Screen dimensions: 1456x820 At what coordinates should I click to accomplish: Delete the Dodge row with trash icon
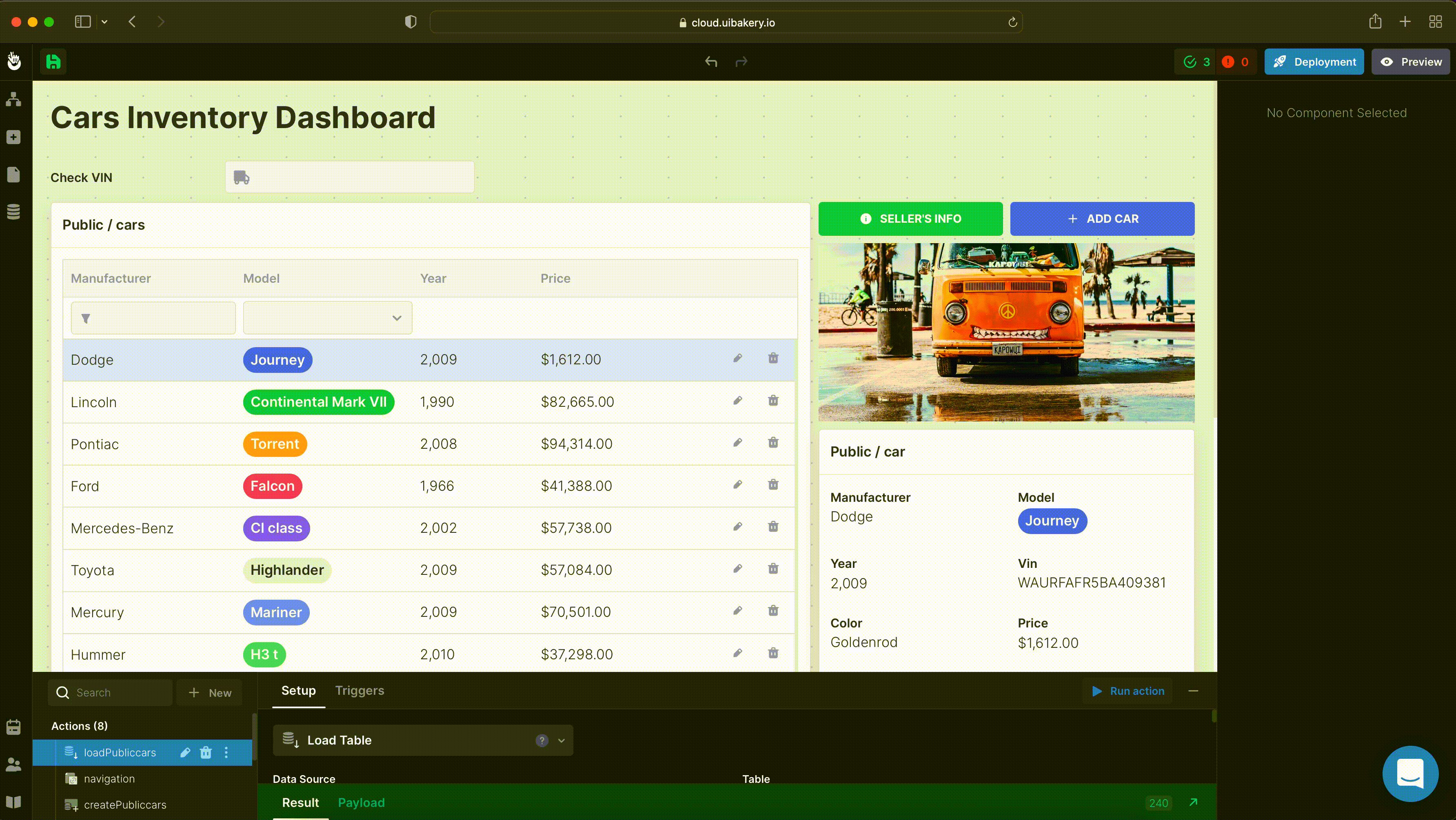773,358
